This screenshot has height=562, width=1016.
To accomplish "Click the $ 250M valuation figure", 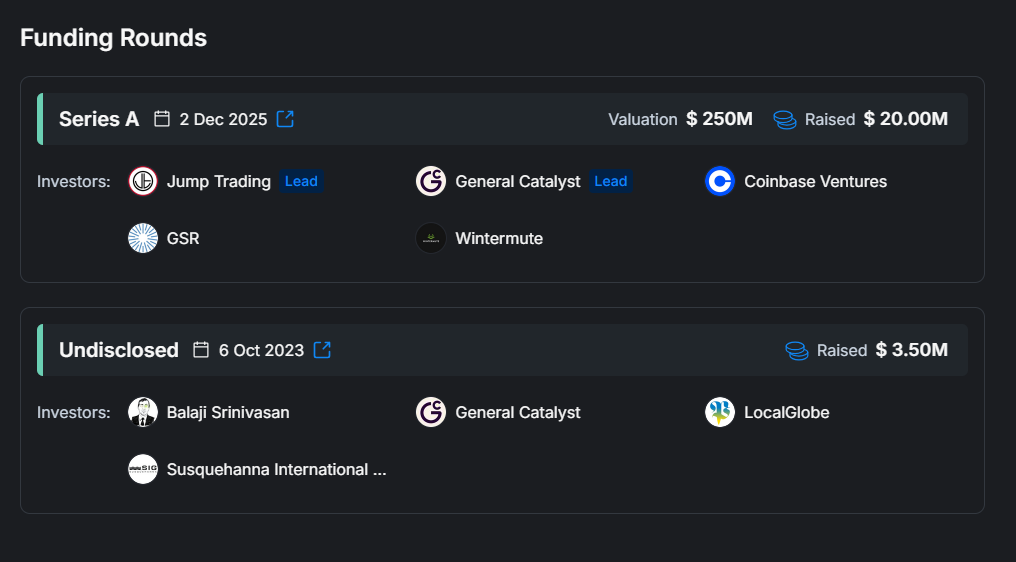I will coord(719,119).
